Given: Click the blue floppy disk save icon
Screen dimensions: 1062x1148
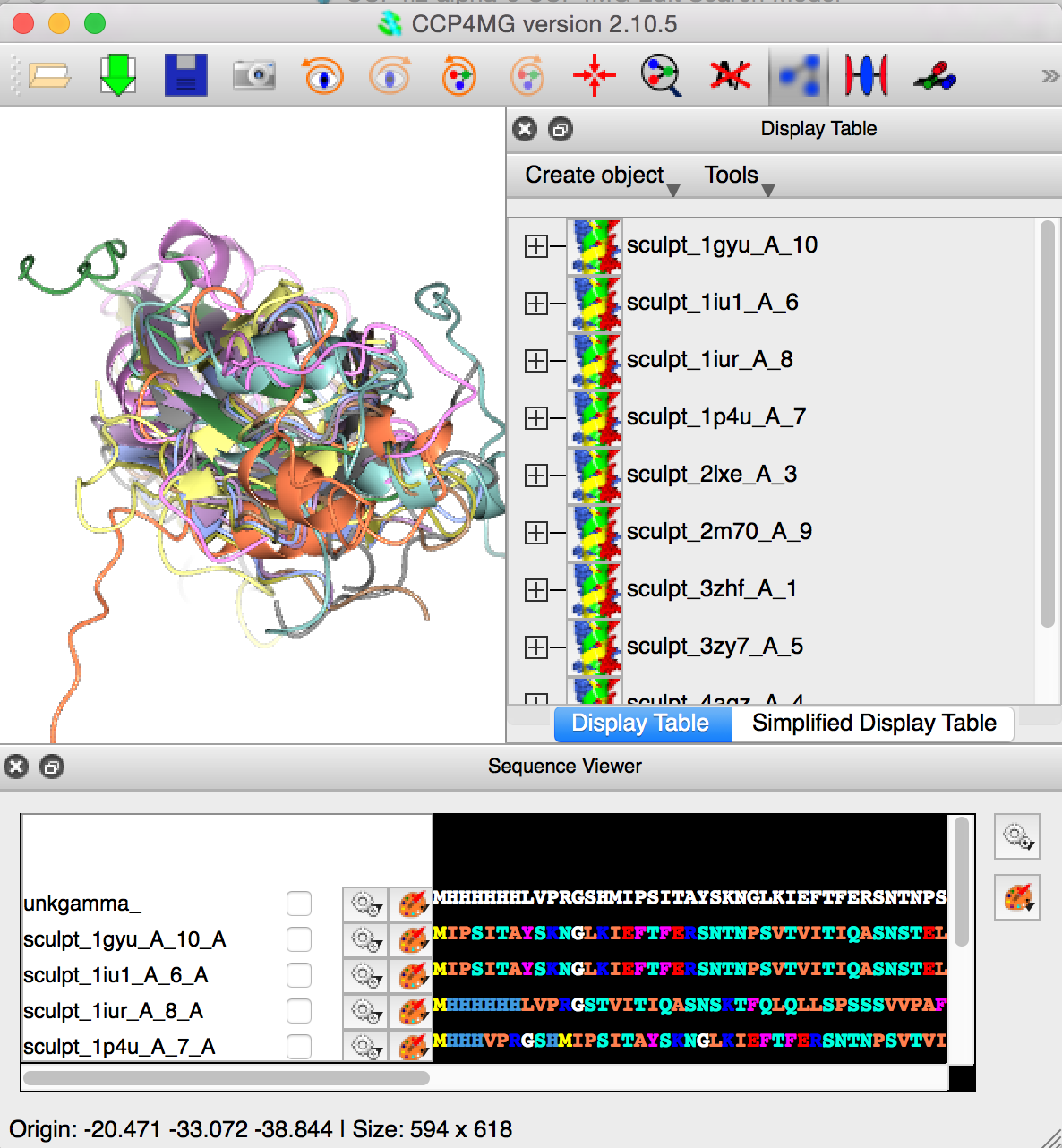Looking at the screenshot, I should (185, 75).
